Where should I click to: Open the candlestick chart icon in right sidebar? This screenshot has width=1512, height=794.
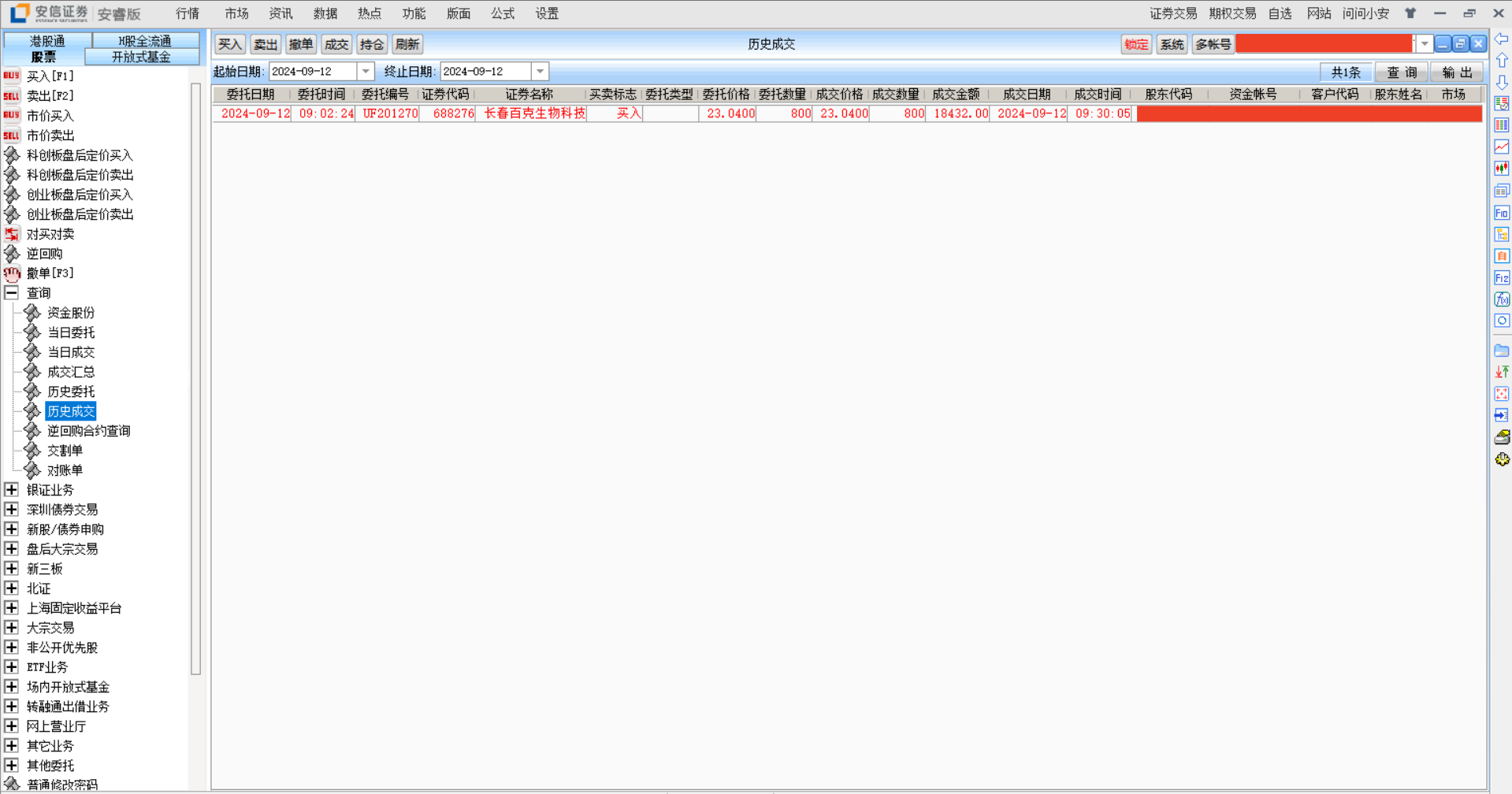tap(1502, 169)
